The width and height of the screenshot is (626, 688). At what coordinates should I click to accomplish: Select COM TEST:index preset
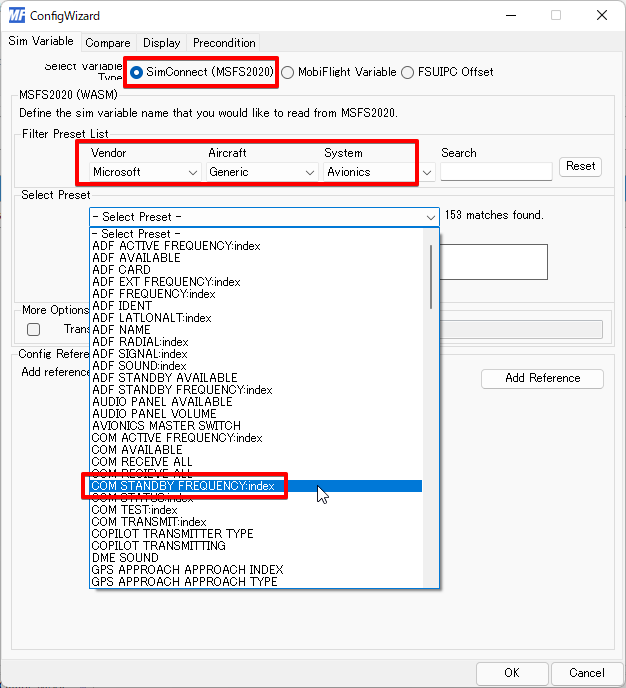(x=256, y=510)
